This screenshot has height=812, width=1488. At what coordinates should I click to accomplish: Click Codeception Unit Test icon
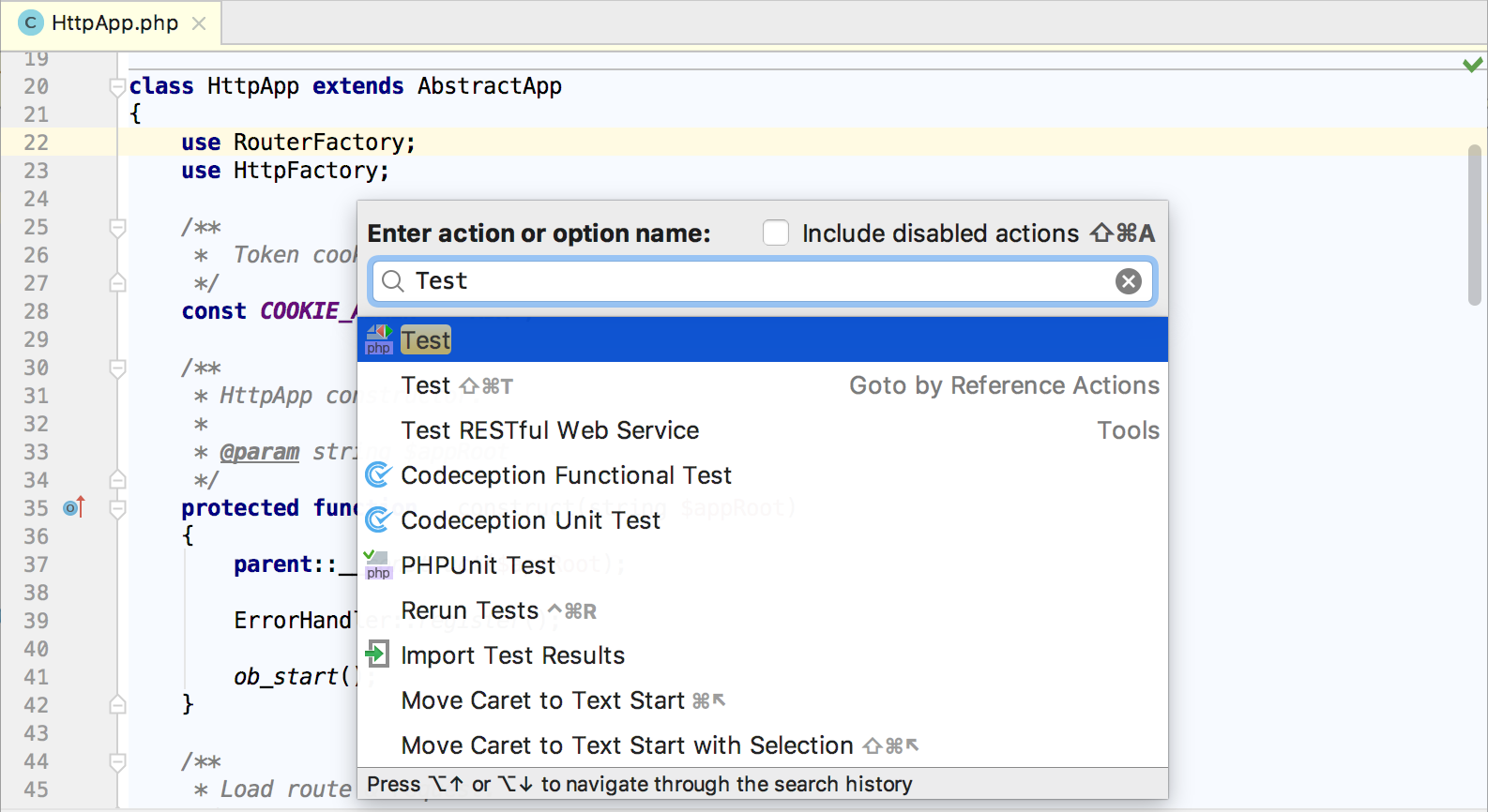378,520
